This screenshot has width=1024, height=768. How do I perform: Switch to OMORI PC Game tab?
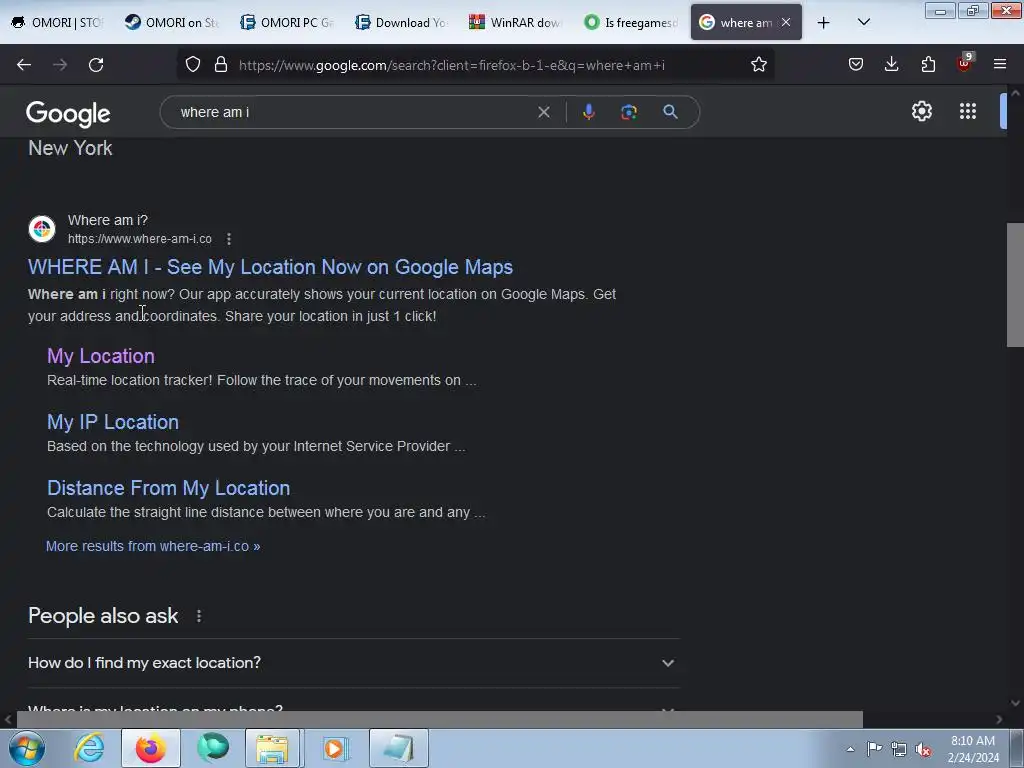click(x=287, y=22)
